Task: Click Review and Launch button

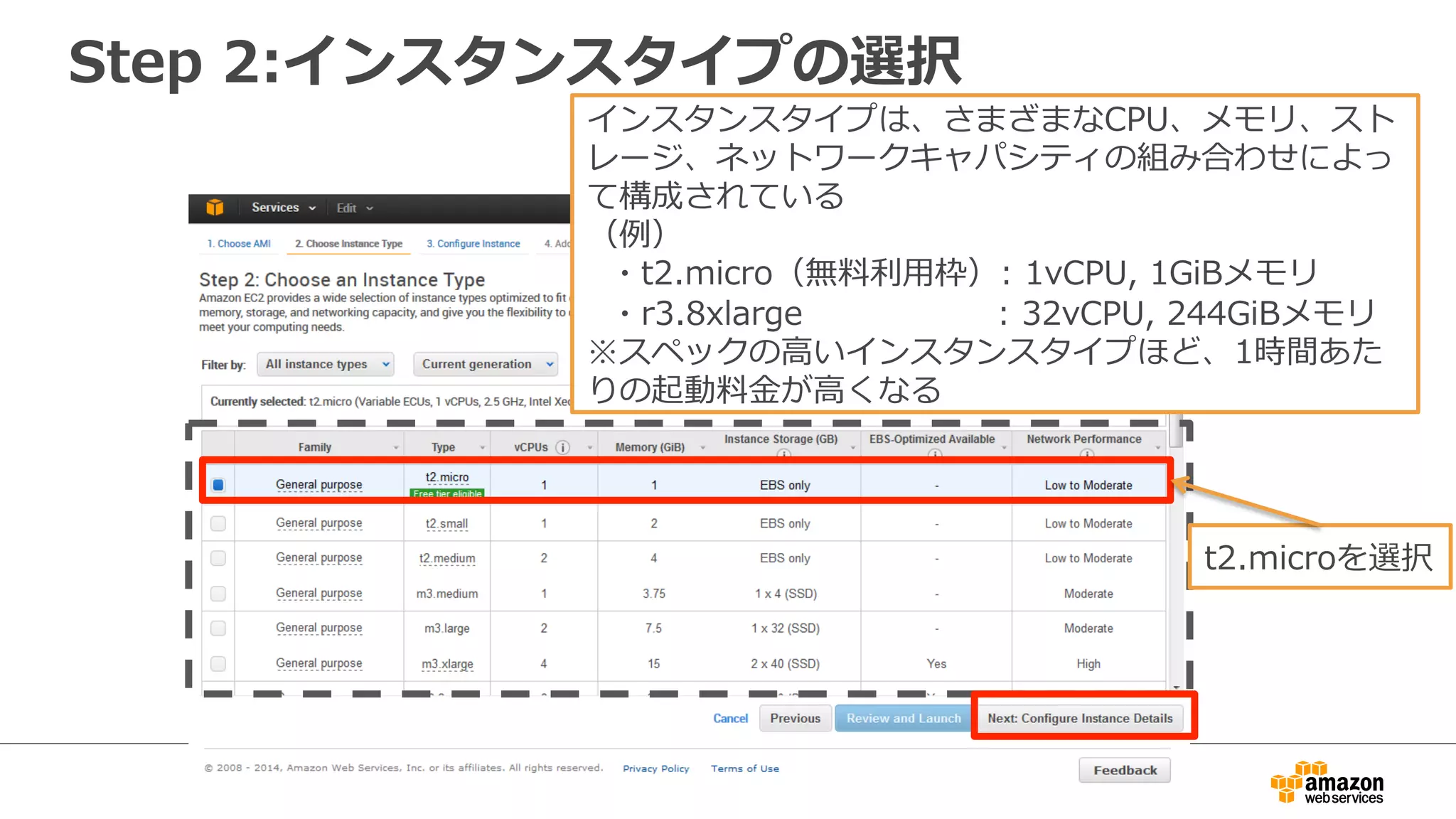Action: pyautogui.click(x=903, y=718)
